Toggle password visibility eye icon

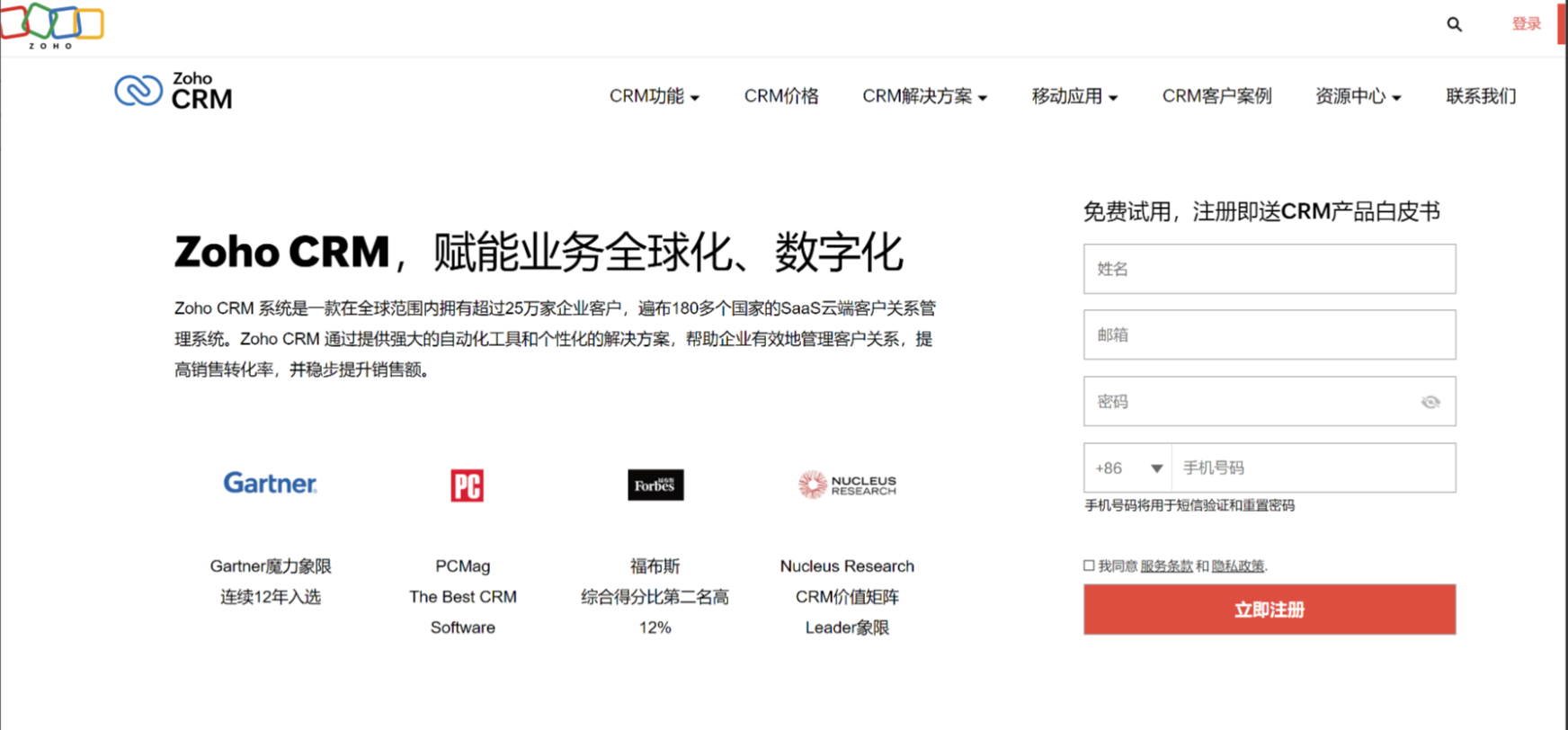[1430, 402]
